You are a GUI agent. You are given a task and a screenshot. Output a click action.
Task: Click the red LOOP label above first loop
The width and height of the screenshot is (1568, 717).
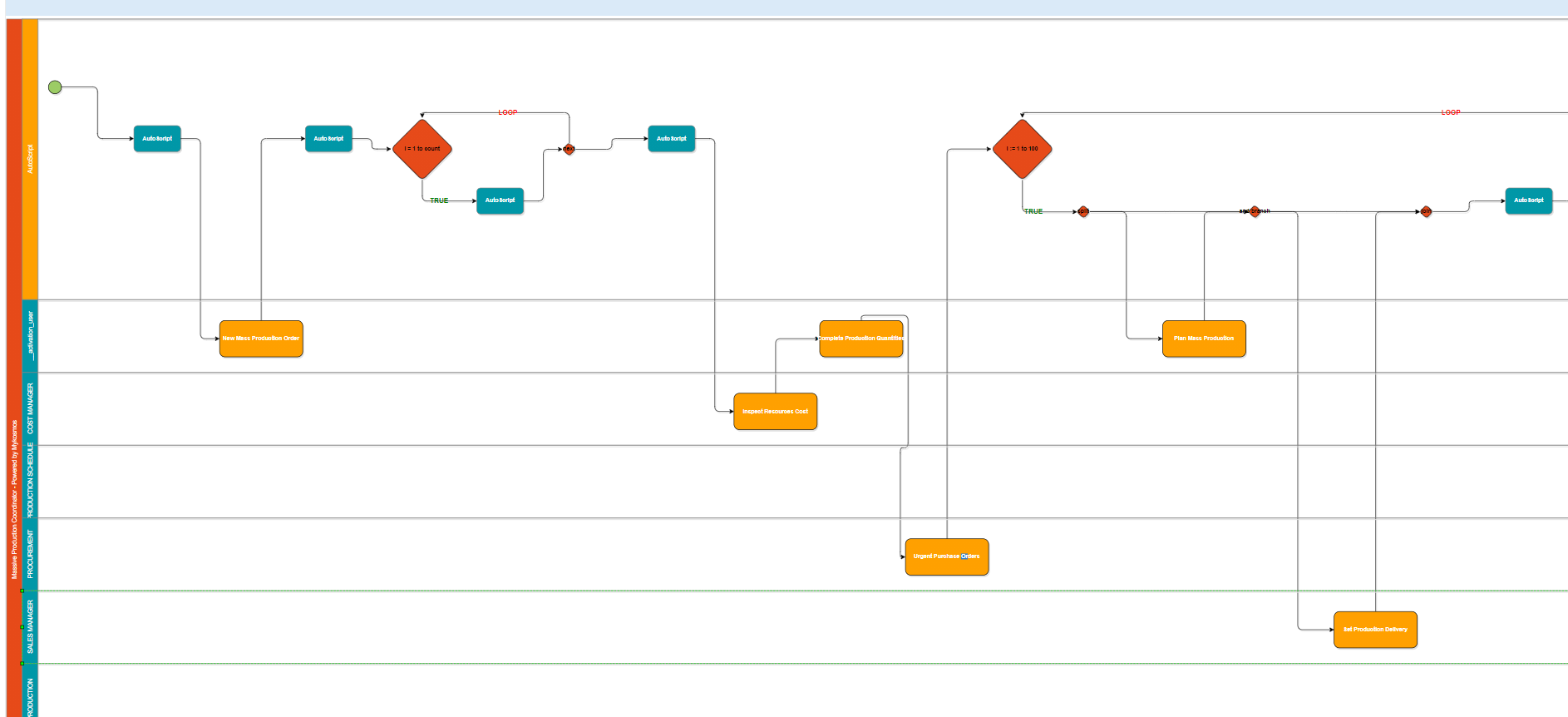pos(508,112)
